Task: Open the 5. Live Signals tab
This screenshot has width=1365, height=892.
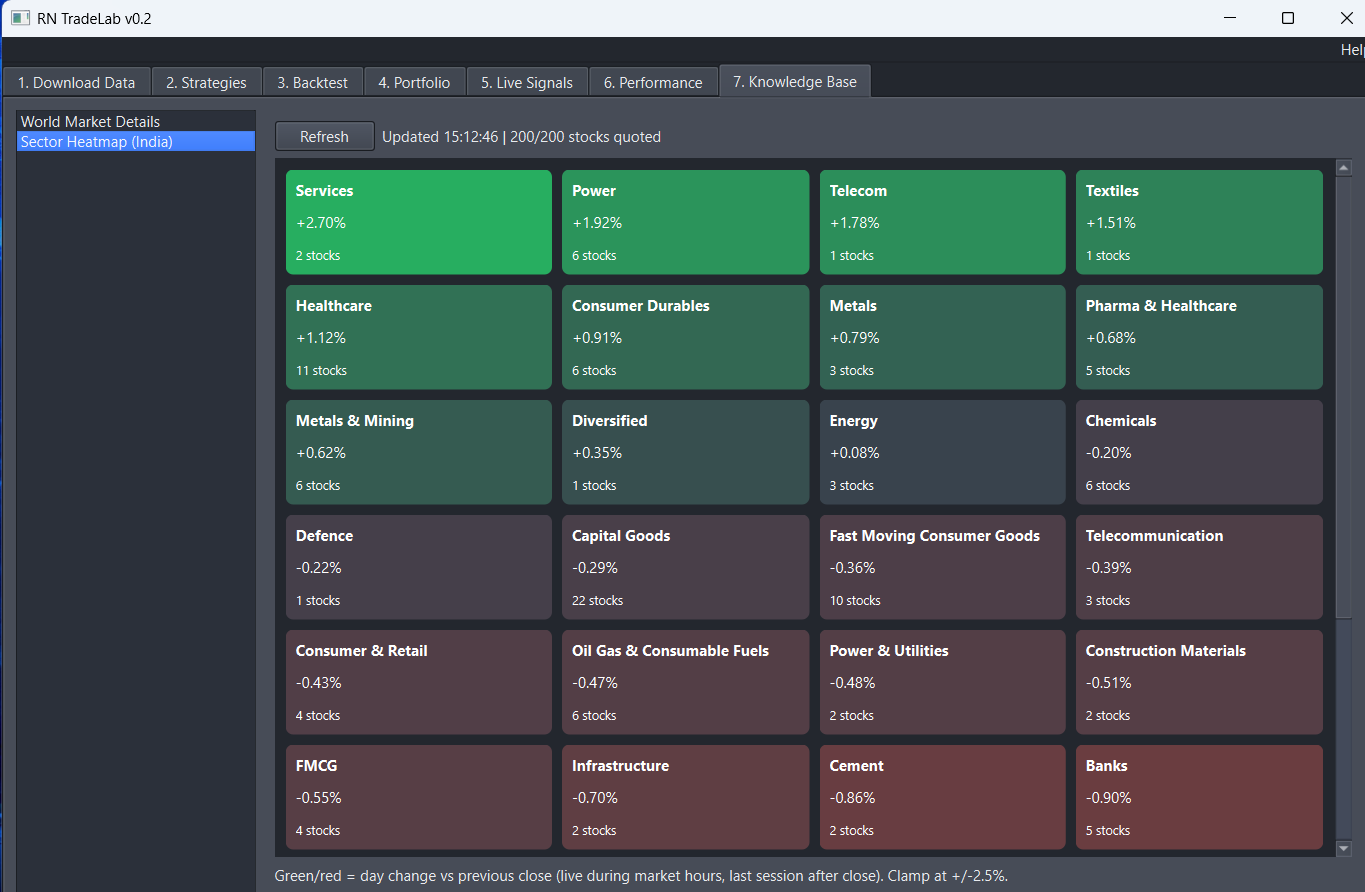Action: 527,82
